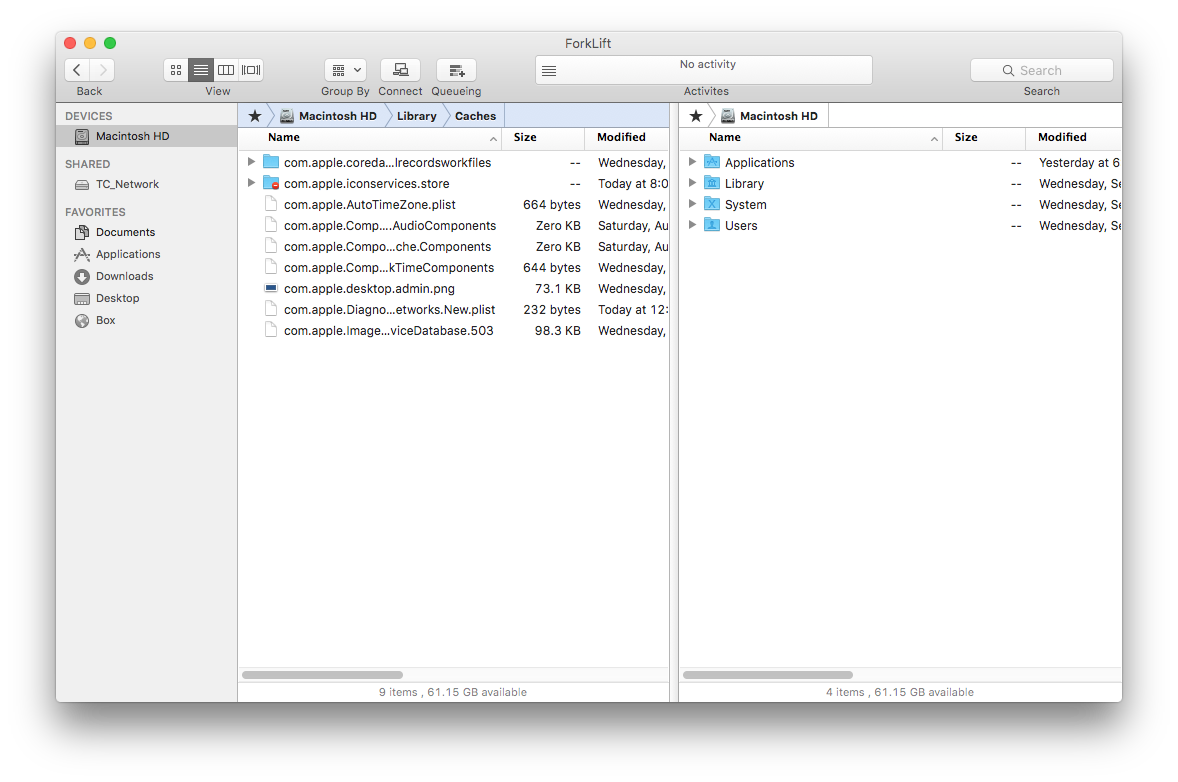The image size is (1178, 782).
Task: Click Macintosh HD in right breadcrumb
Action: tap(769, 116)
